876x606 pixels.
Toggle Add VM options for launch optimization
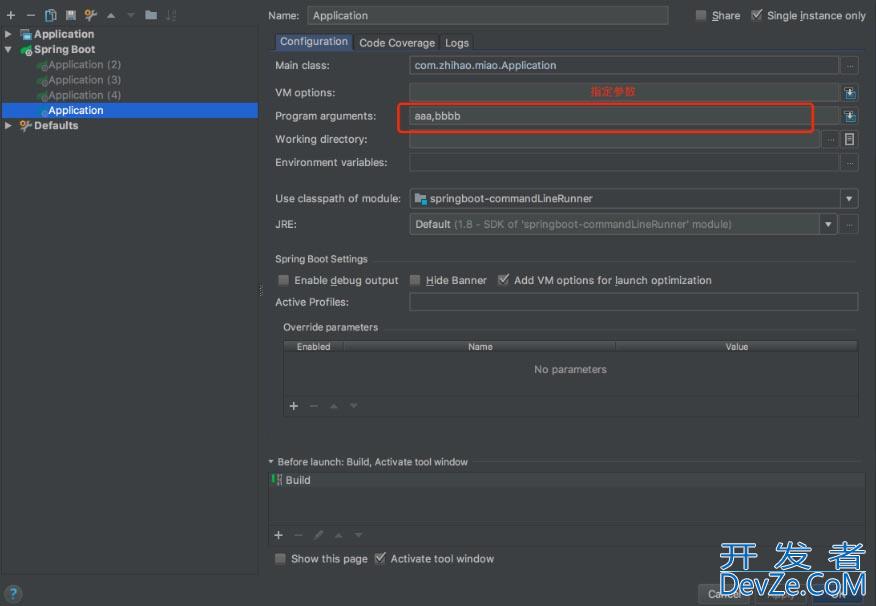(503, 280)
